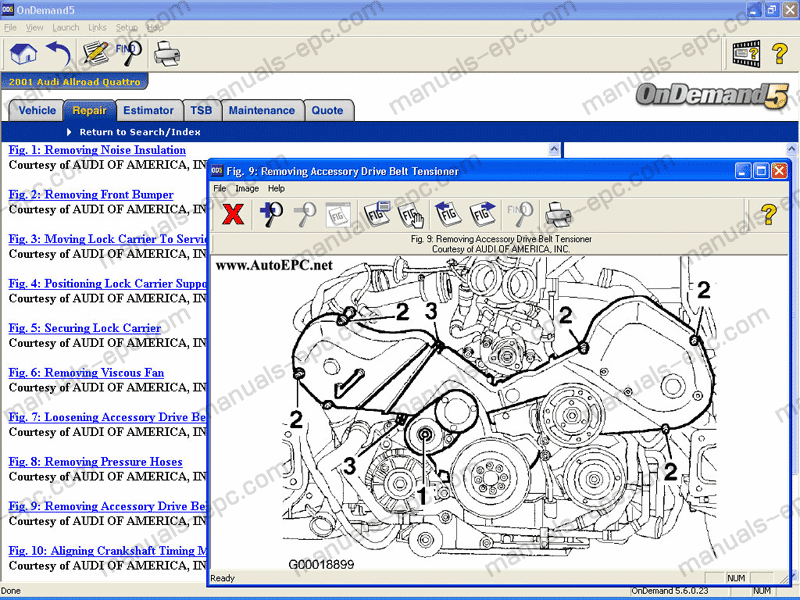This screenshot has width=800, height=600.
Task: Click the engine diagram image
Action: (499, 413)
